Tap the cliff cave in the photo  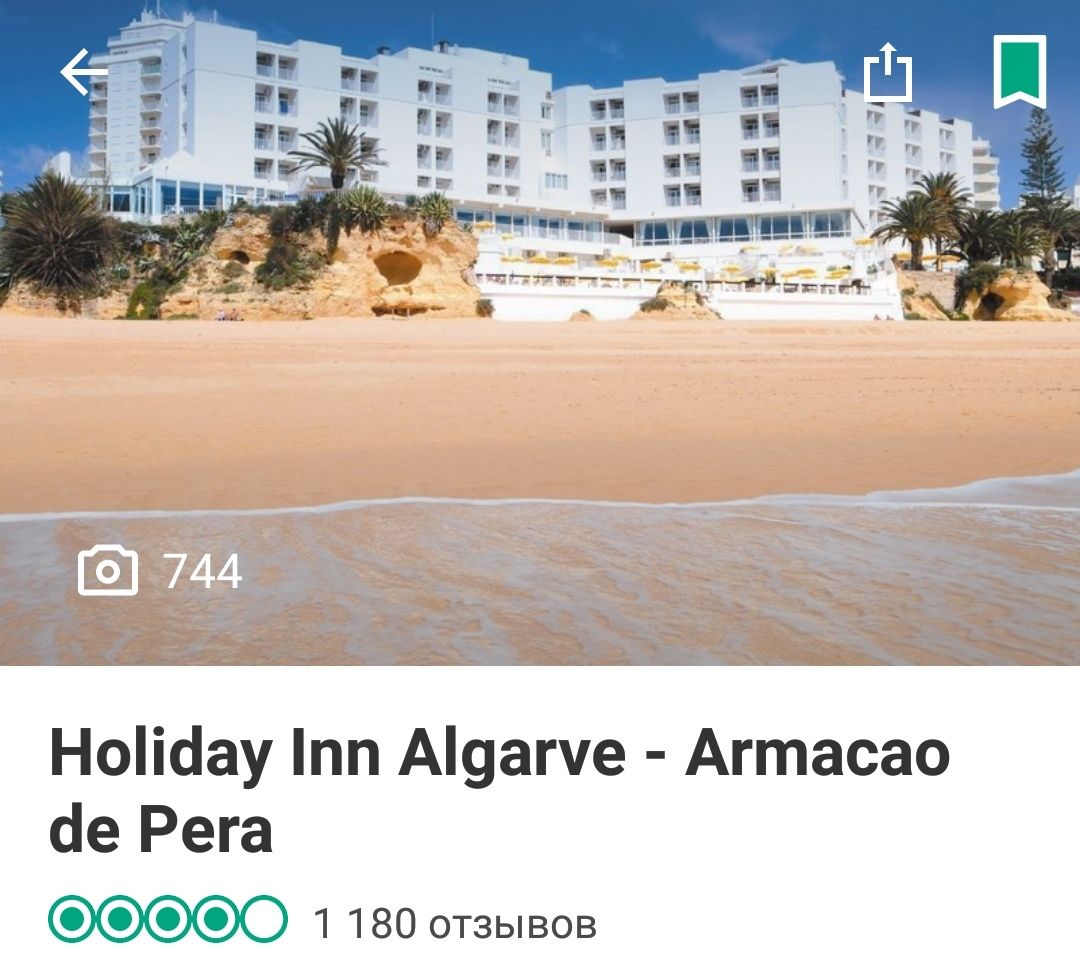pyautogui.click(x=398, y=267)
